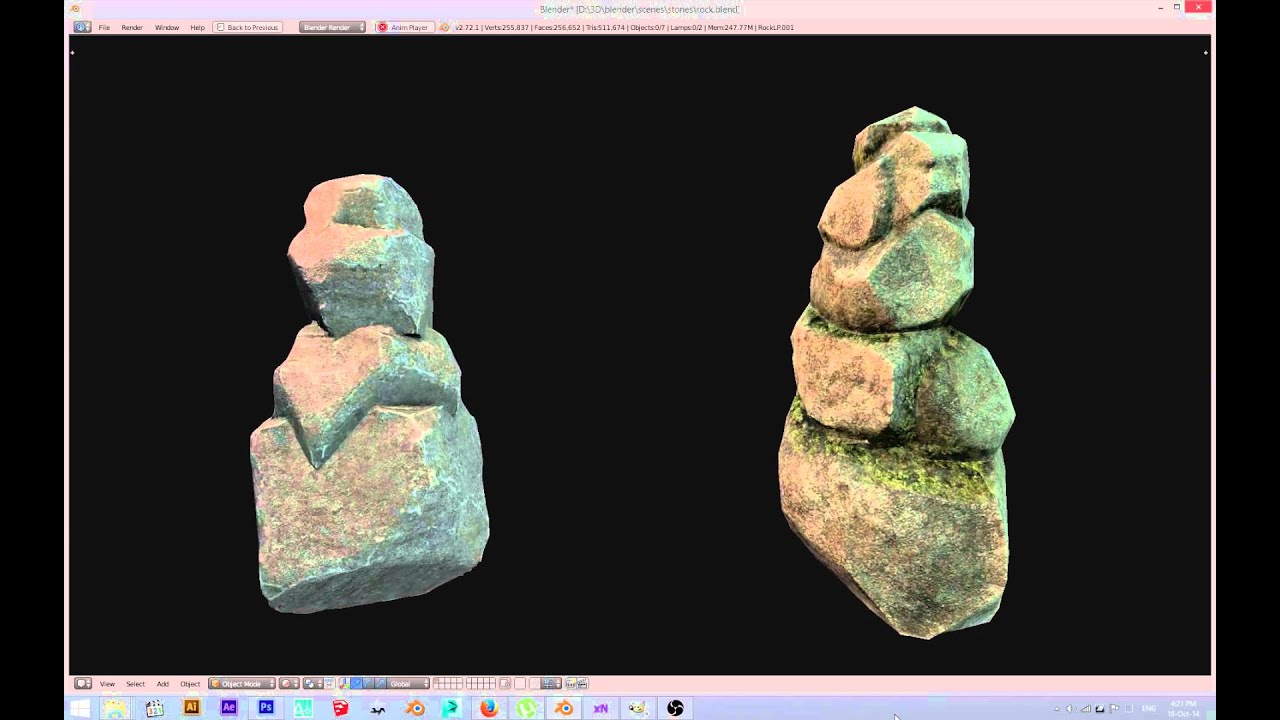Open File Explorer from taskbar
The height and width of the screenshot is (720, 1280).
(x=116, y=708)
